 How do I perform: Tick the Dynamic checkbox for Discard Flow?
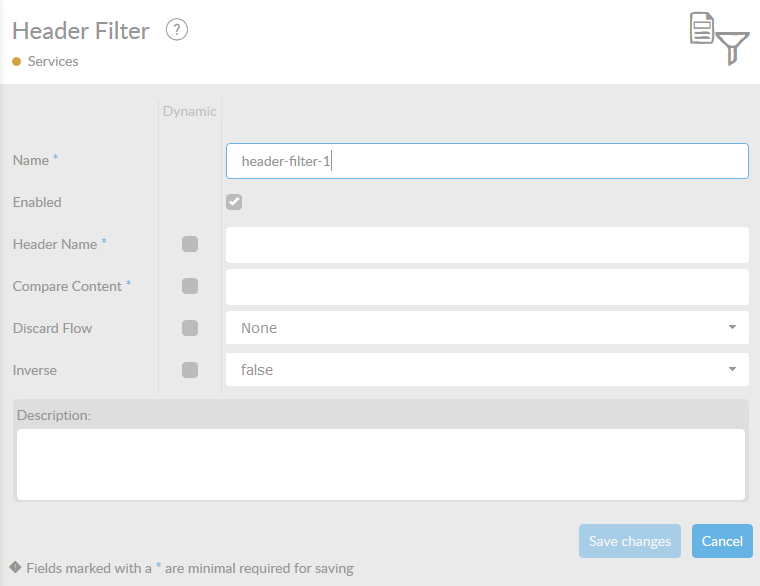point(190,328)
